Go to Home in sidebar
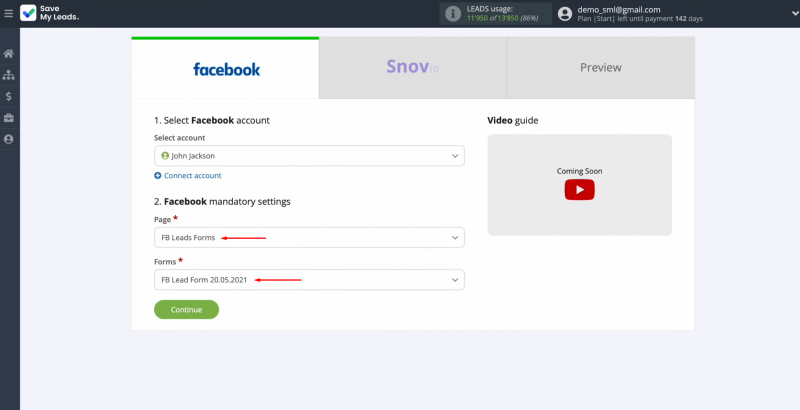Screen dimensions: 800x410 pyautogui.click(x=9, y=53)
